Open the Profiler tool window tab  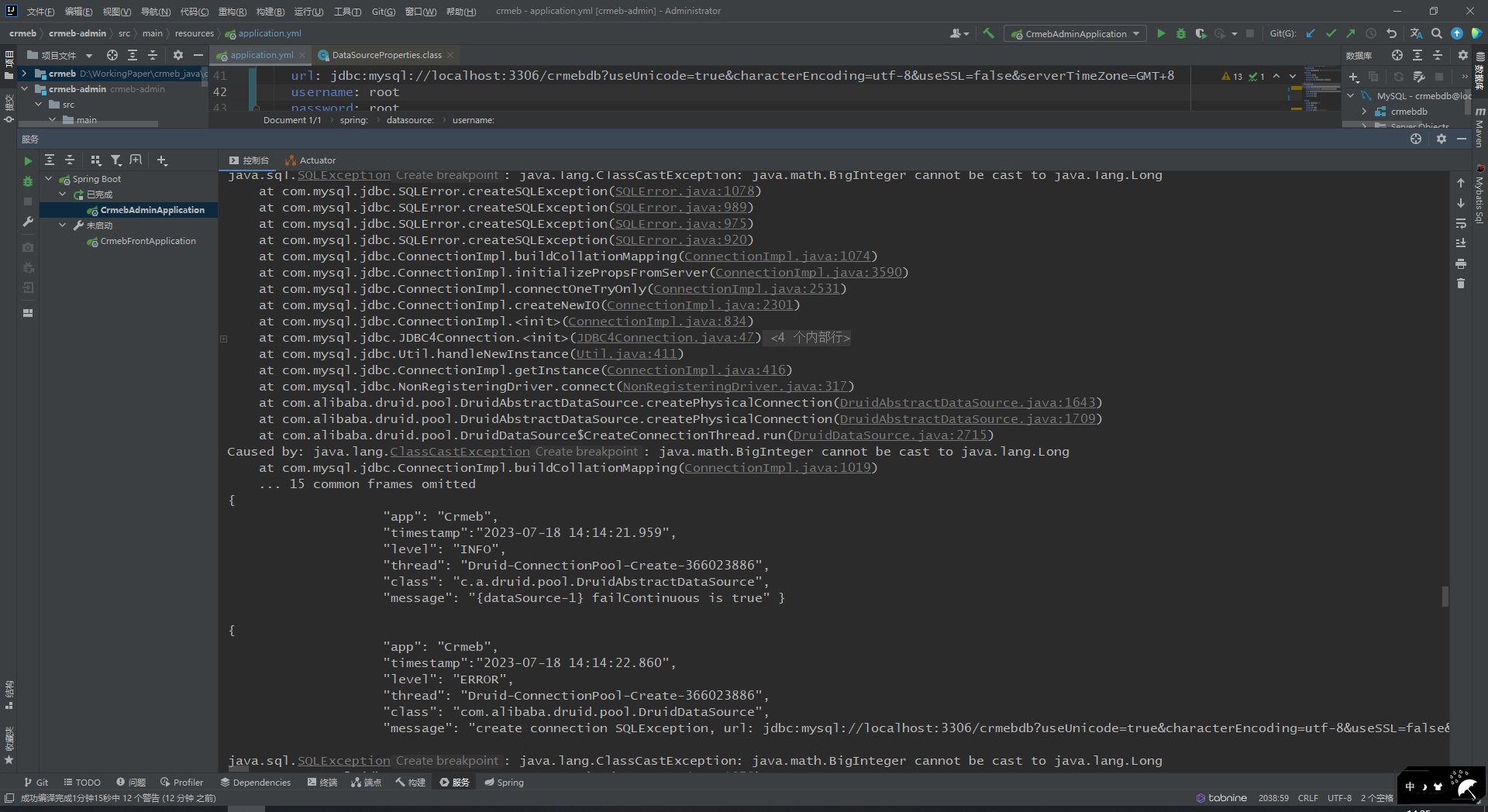coord(181,783)
